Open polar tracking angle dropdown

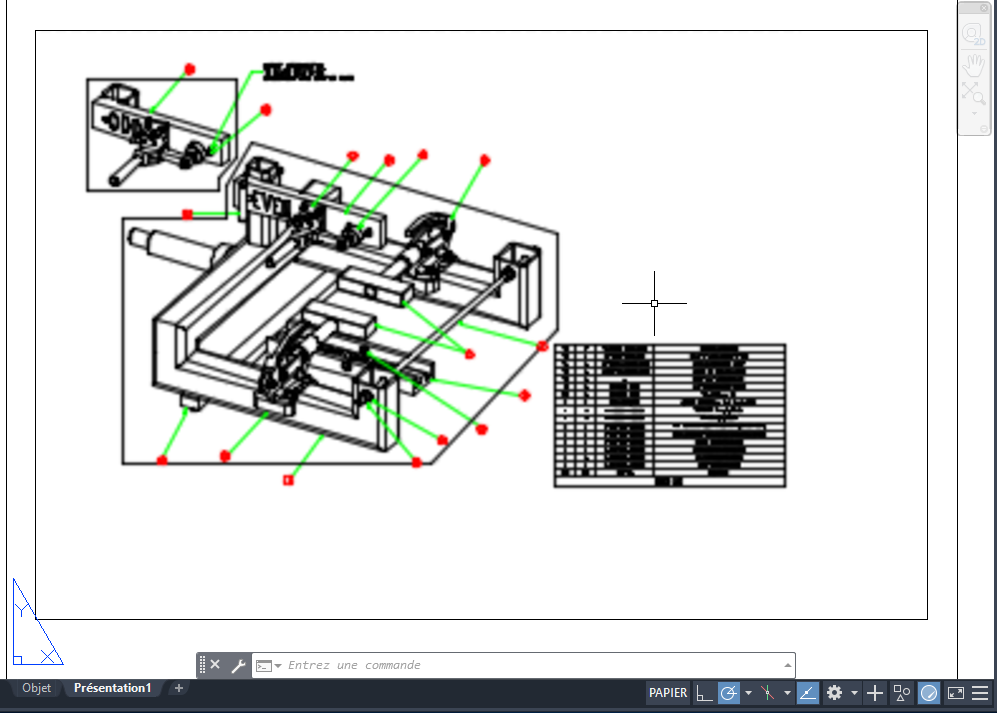[748, 693]
